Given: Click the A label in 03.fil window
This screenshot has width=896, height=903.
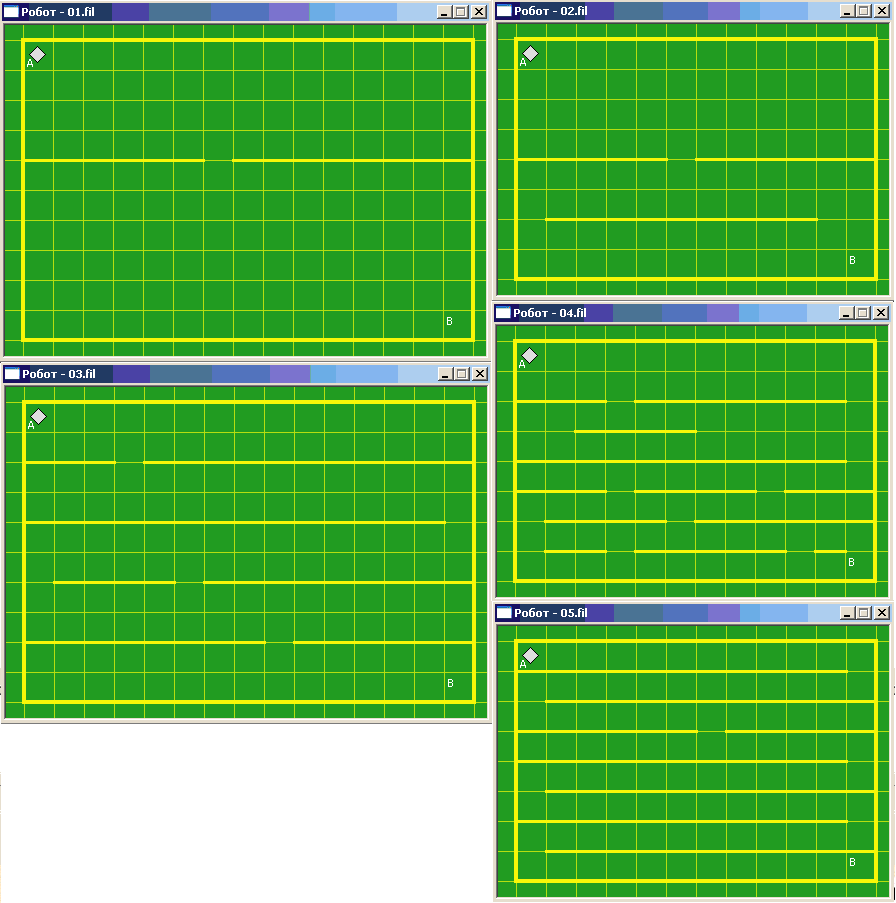Looking at the screenshot, I should (31, 426).
